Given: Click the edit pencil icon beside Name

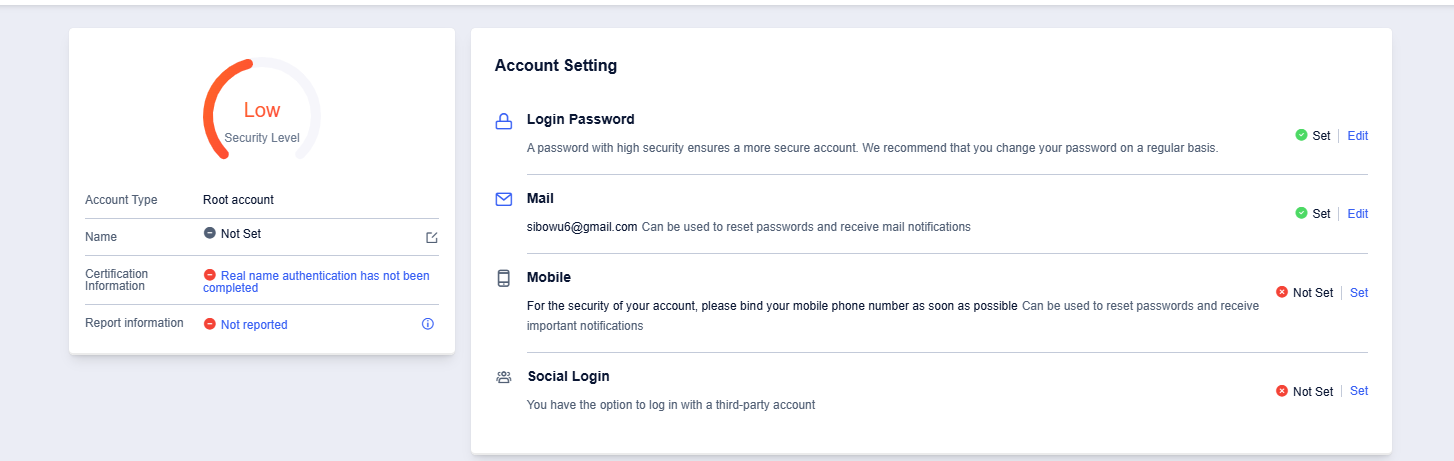Looking at the screenshot, I should (x=432, y=238).
